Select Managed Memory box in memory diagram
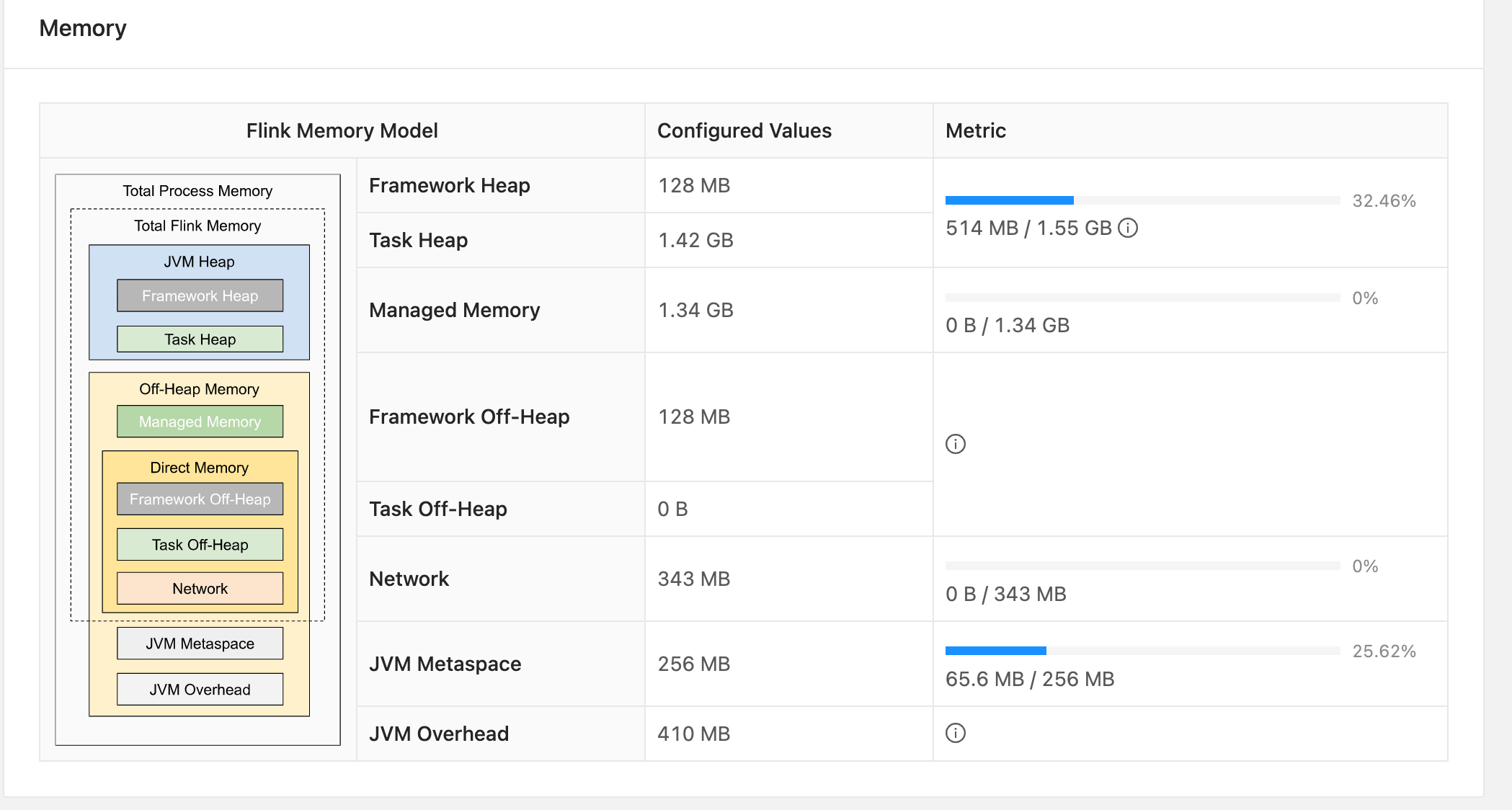 pyautogui.click(x=200, y=422)
